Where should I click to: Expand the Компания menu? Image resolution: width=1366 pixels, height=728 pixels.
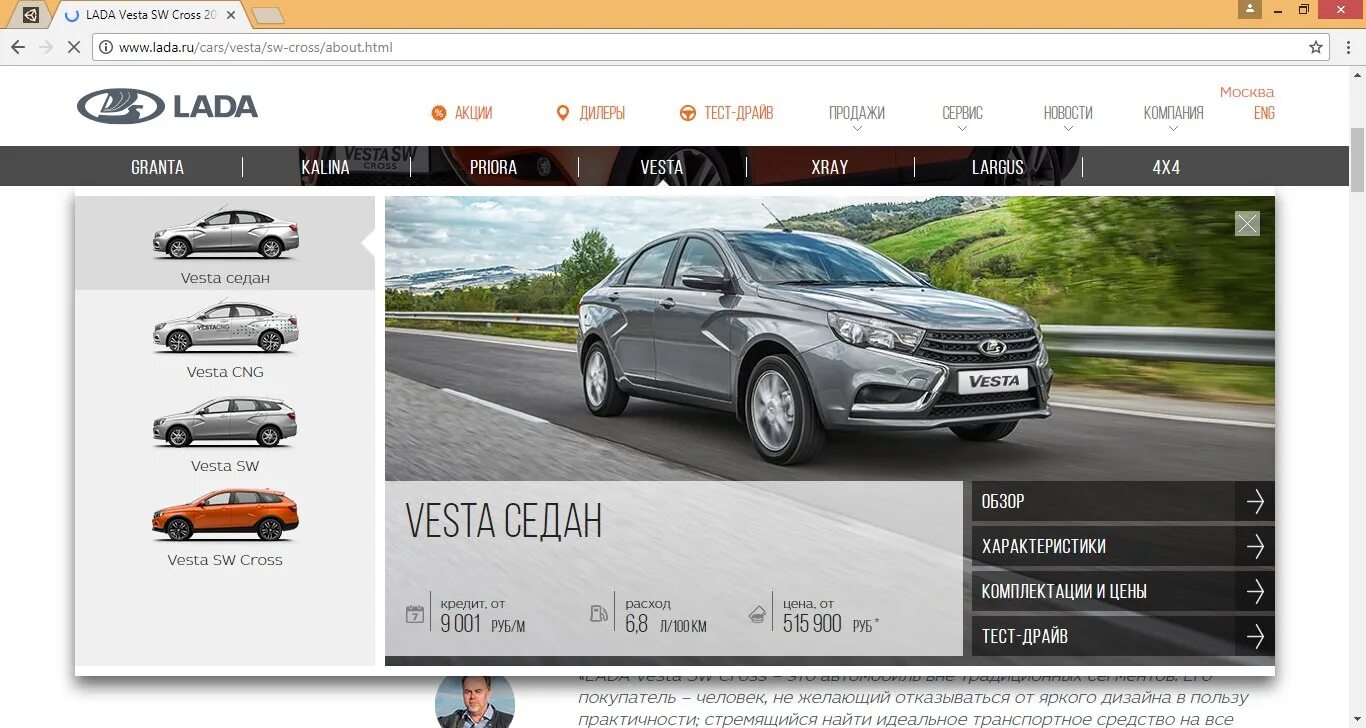tap(1173, 113)
